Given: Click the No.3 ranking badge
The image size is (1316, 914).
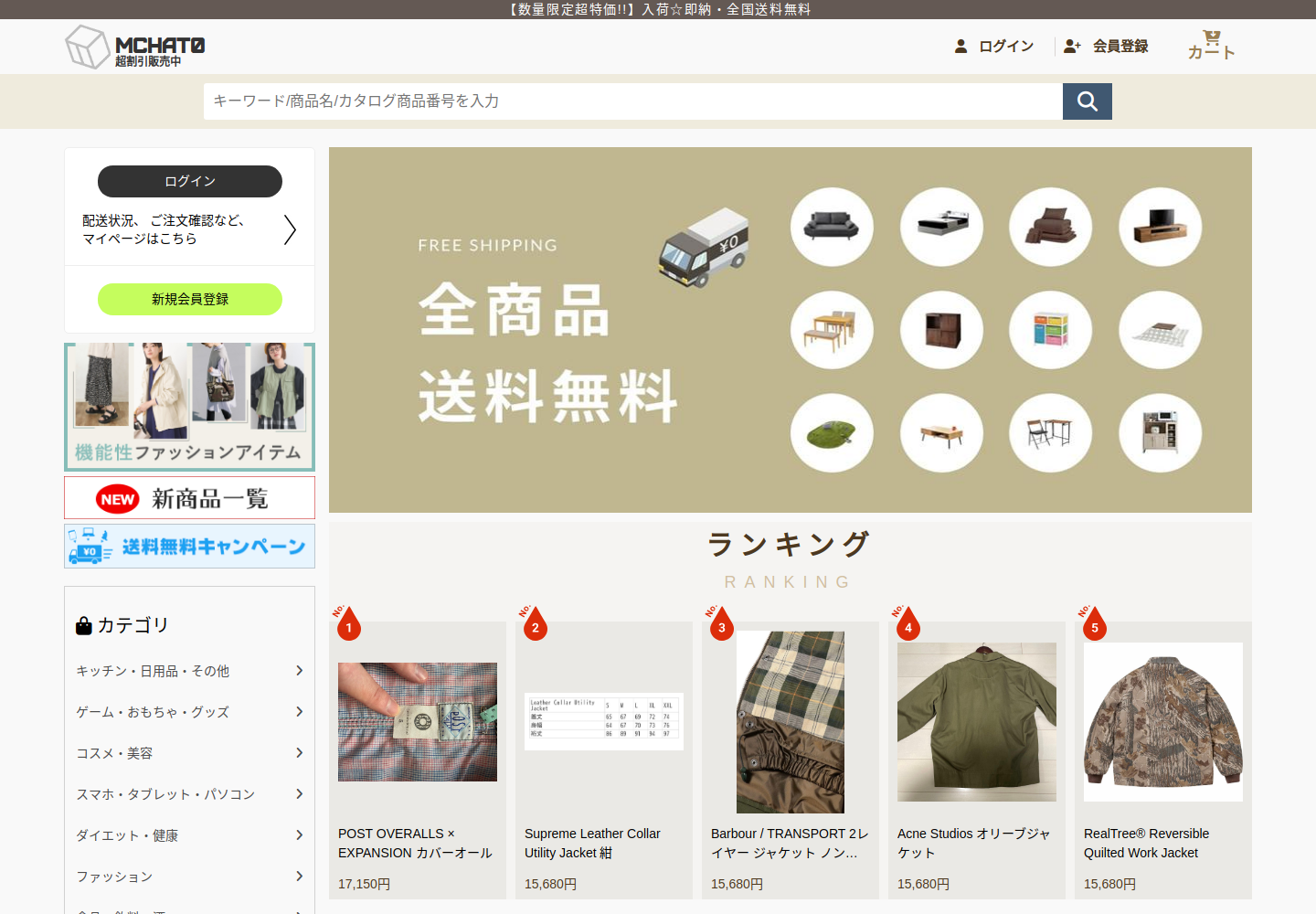Looking at the screenshot, I should click(721, 623).
